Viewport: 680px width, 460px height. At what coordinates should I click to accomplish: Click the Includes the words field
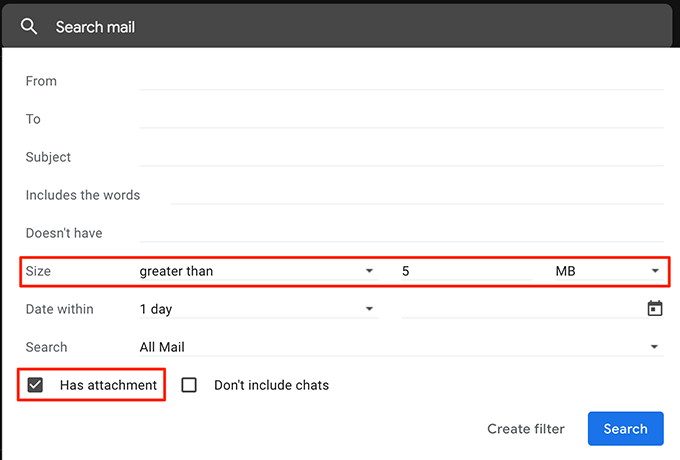point(415,195)
